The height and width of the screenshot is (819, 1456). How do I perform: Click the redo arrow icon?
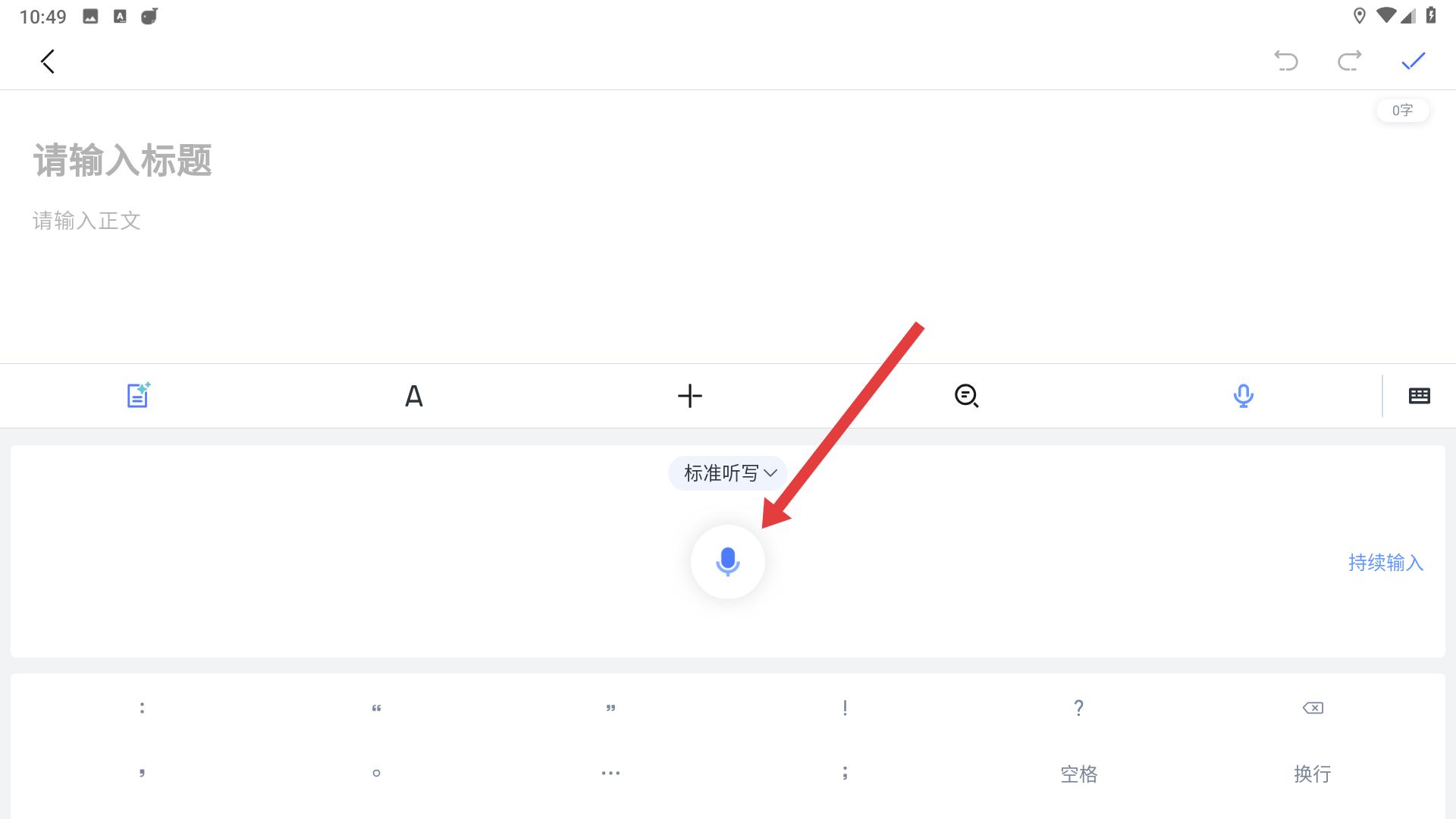(1350, 61)
